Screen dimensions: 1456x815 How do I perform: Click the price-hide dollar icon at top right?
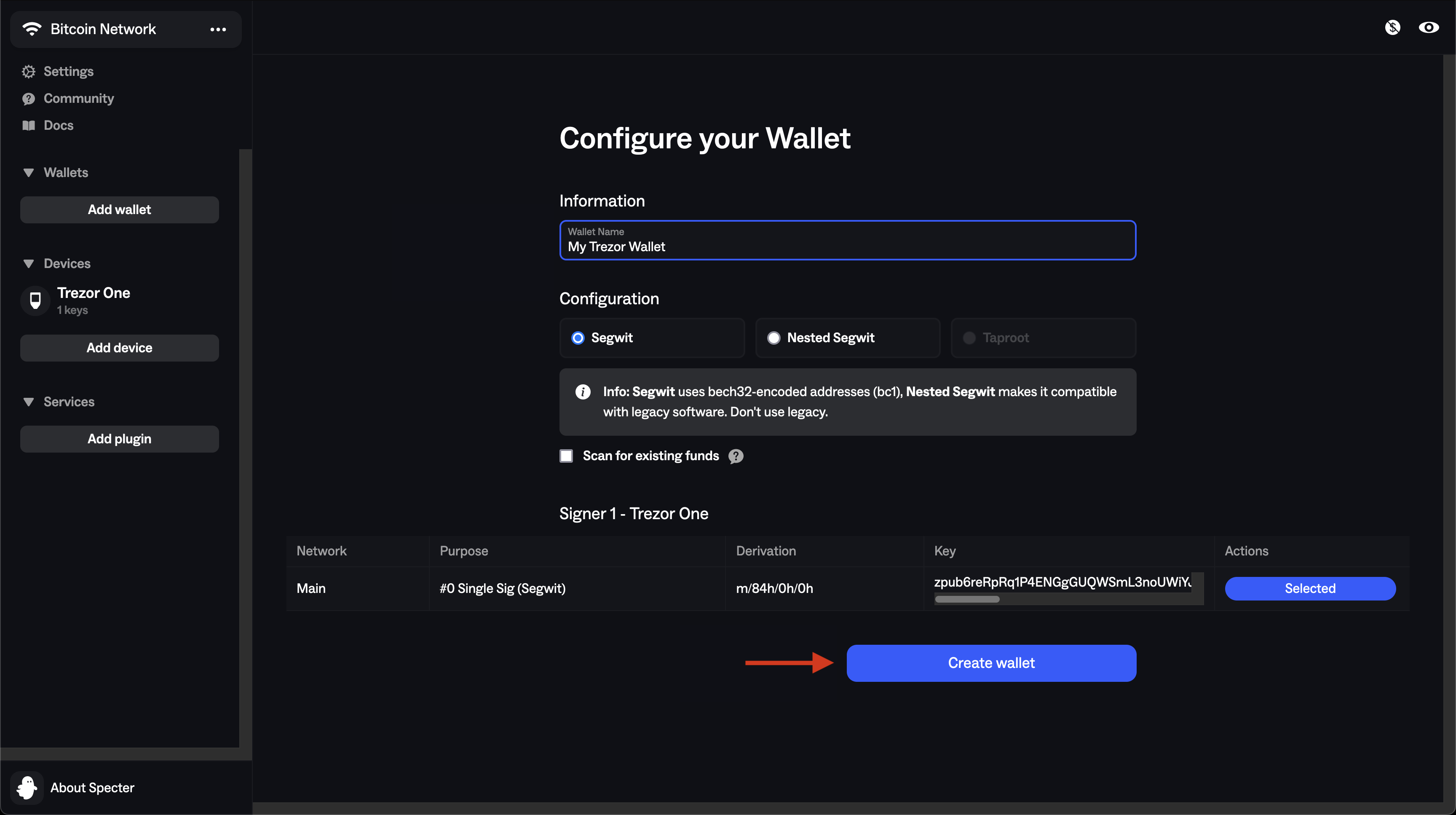coord(1393,27)
